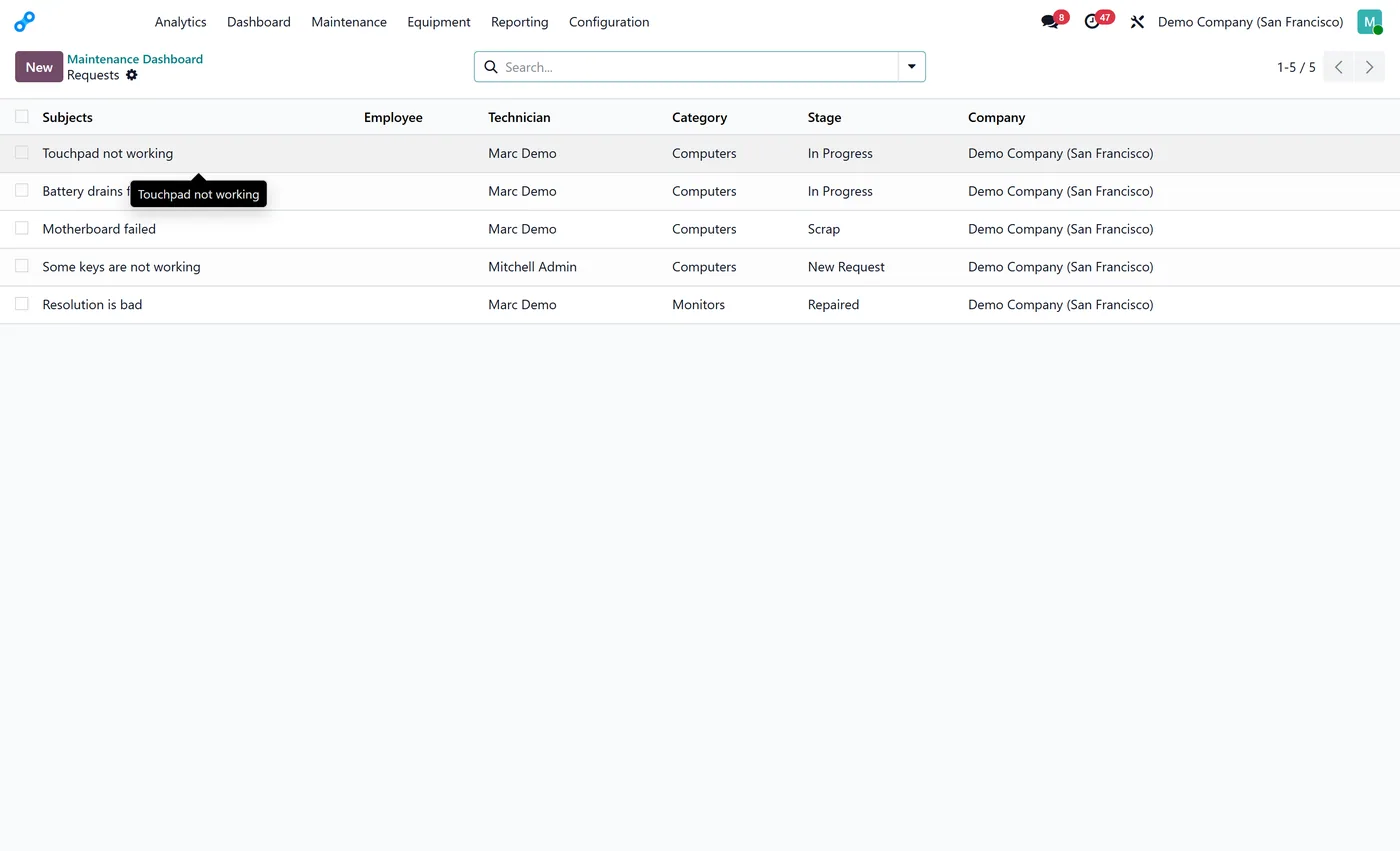The image size is (1400, 851).
Task: Click Marc Demo in Motherboard failed row
Action: tap(522, 229)
